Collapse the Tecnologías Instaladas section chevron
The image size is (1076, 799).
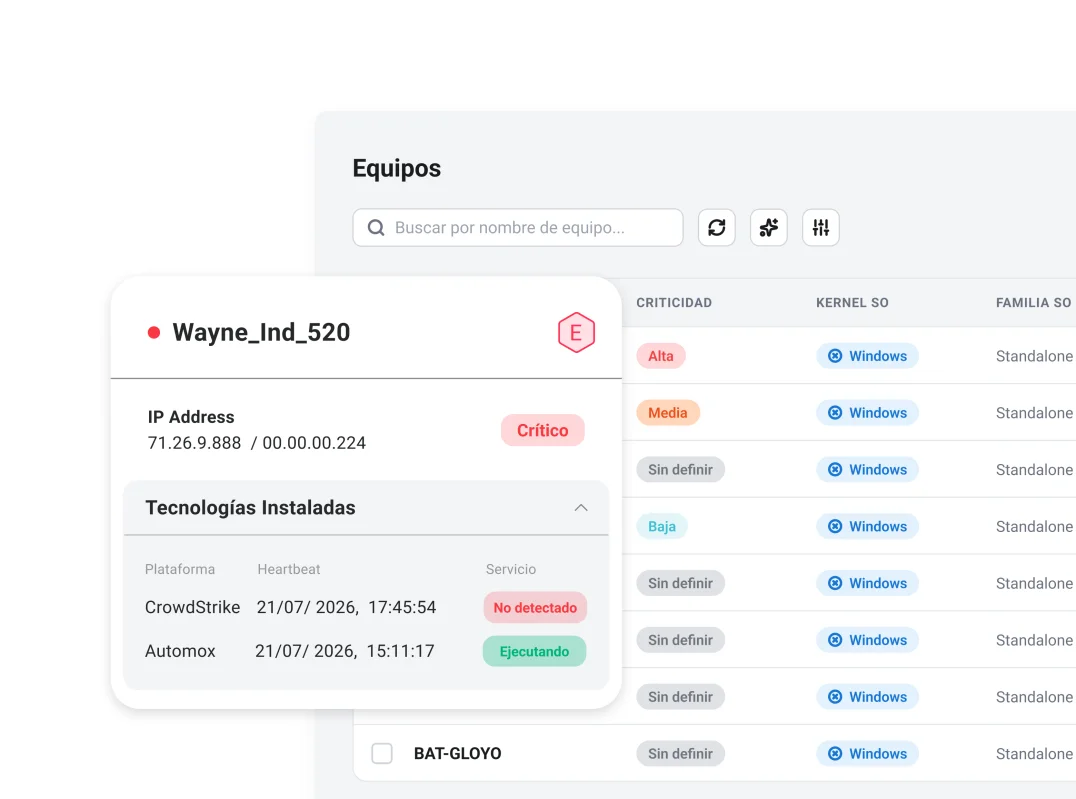pos(581,508)
